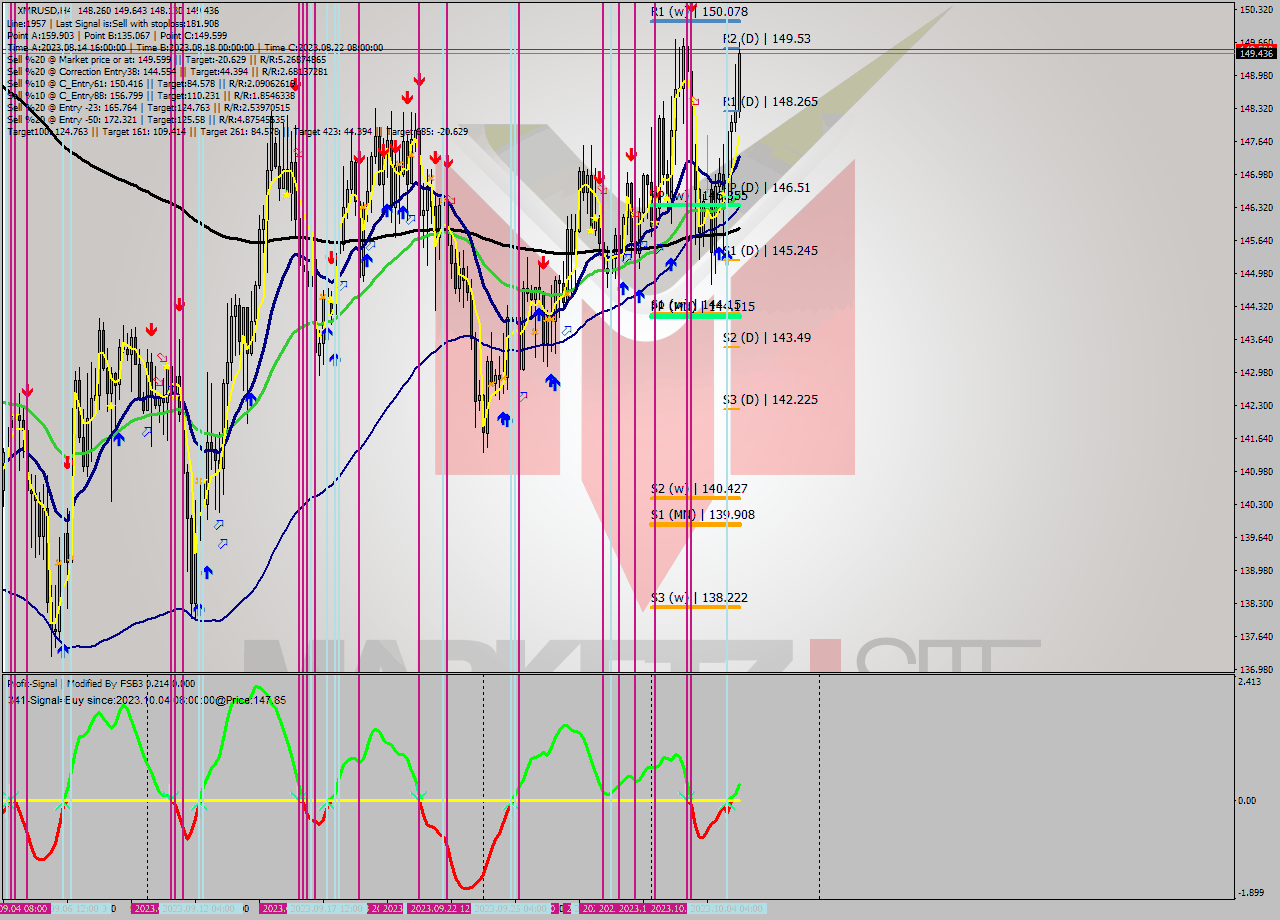Click the 146.980 price scale value
The width and height of the screenshot is (1280, 920).
[x=1256, y=175]
